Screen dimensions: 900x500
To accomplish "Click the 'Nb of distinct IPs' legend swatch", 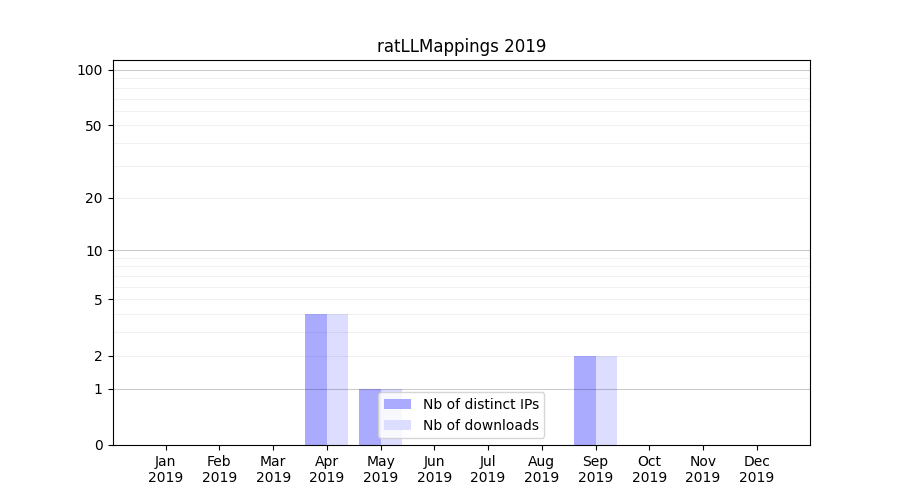I will tap(397, 404).
